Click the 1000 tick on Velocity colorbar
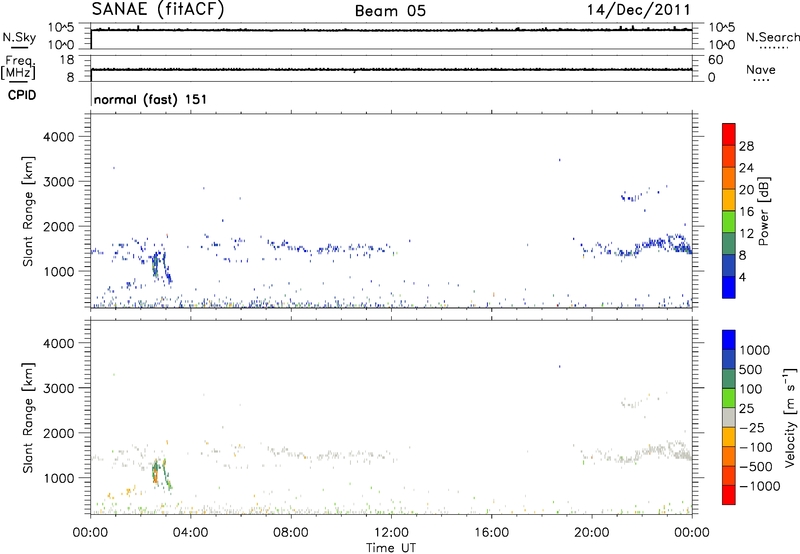Image resolution: width=800 pixels, height=554 pixels. point(755,350)
